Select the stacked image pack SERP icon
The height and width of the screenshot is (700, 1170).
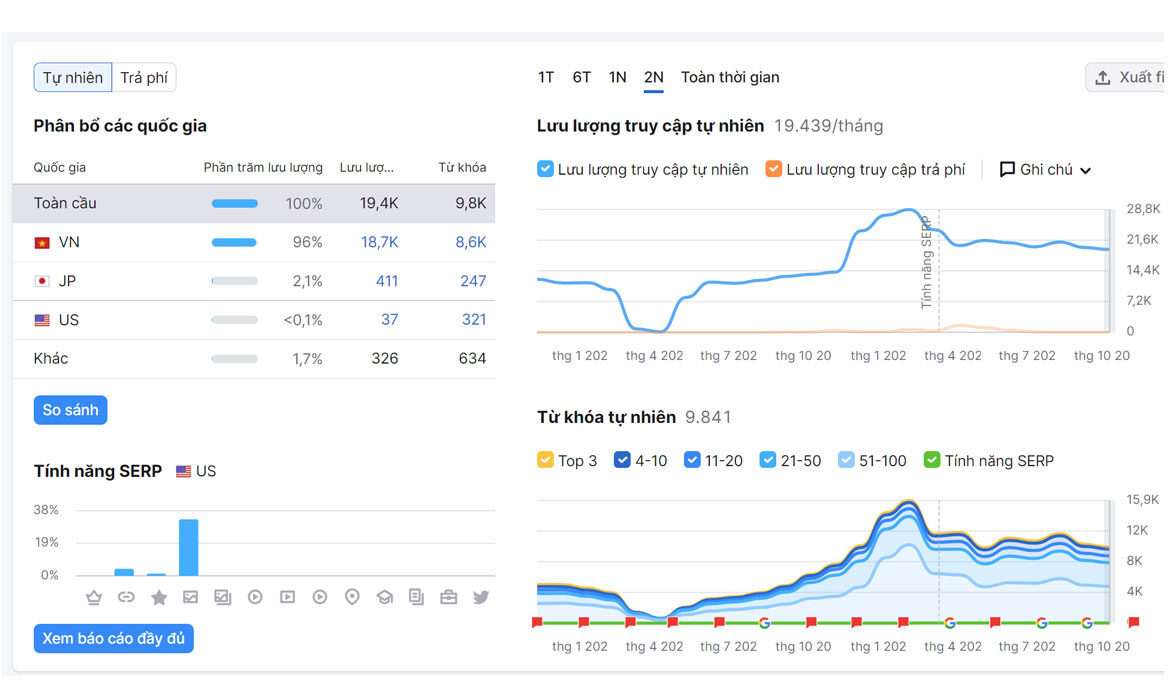click(x=222, y=597)
